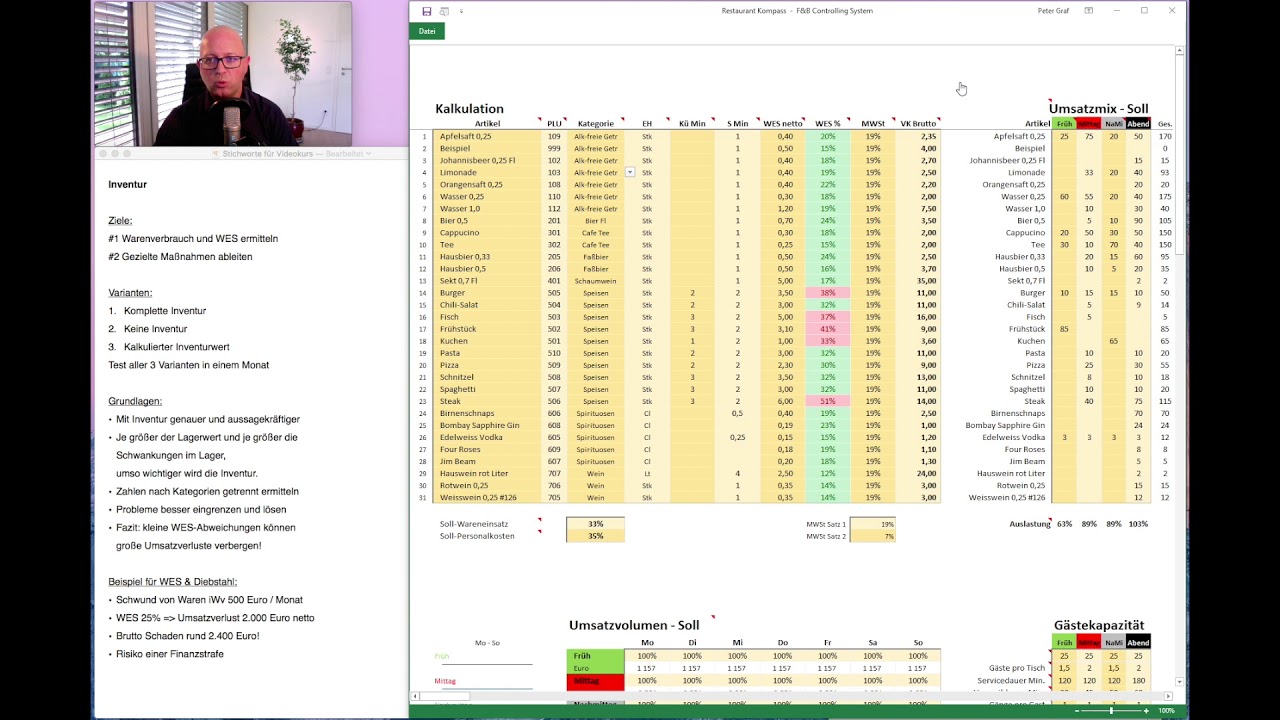Click row number 14 header
Screen dimensions: 1280x720
424,293
